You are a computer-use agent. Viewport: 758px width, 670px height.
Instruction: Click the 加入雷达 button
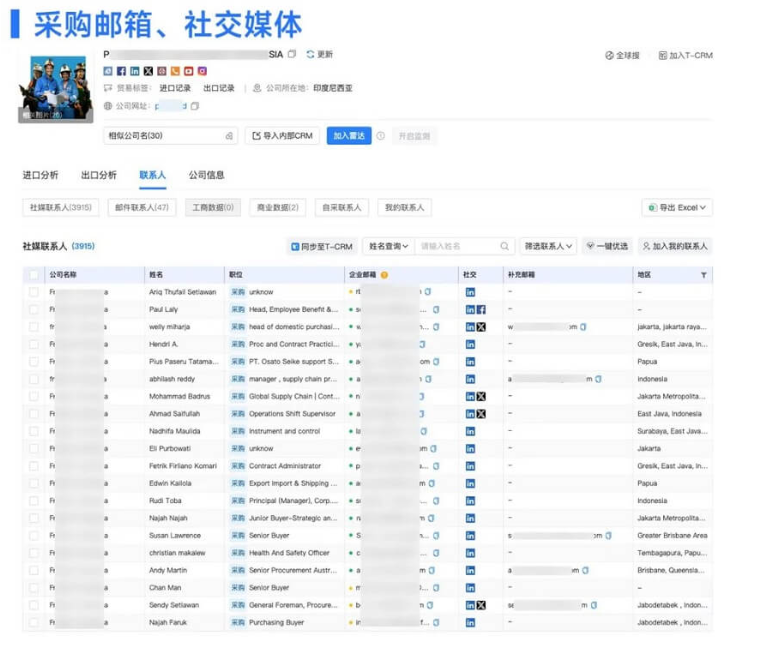click(x=349, y=136)
